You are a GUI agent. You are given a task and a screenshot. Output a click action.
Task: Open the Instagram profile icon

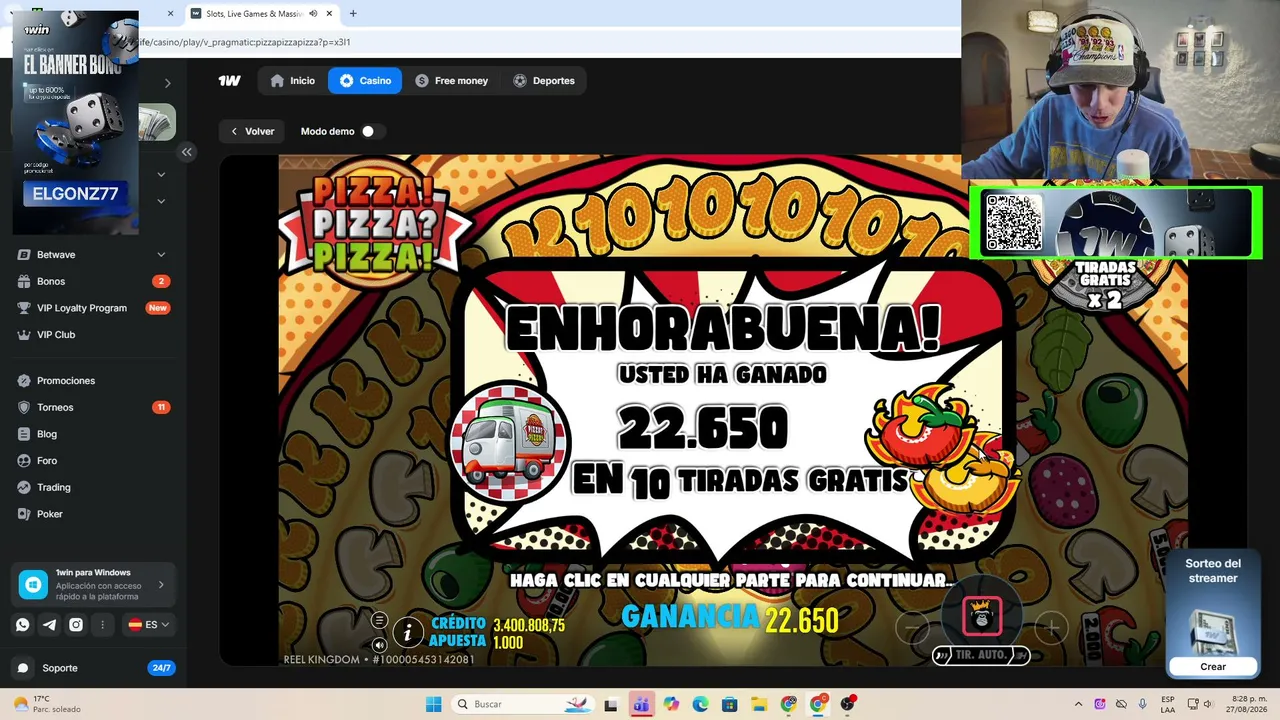point(76,625)
